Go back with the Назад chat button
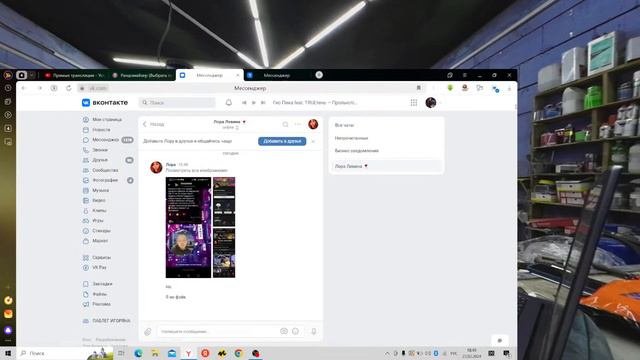The height and width of the screenshot is (360, 640). point(153,124)
